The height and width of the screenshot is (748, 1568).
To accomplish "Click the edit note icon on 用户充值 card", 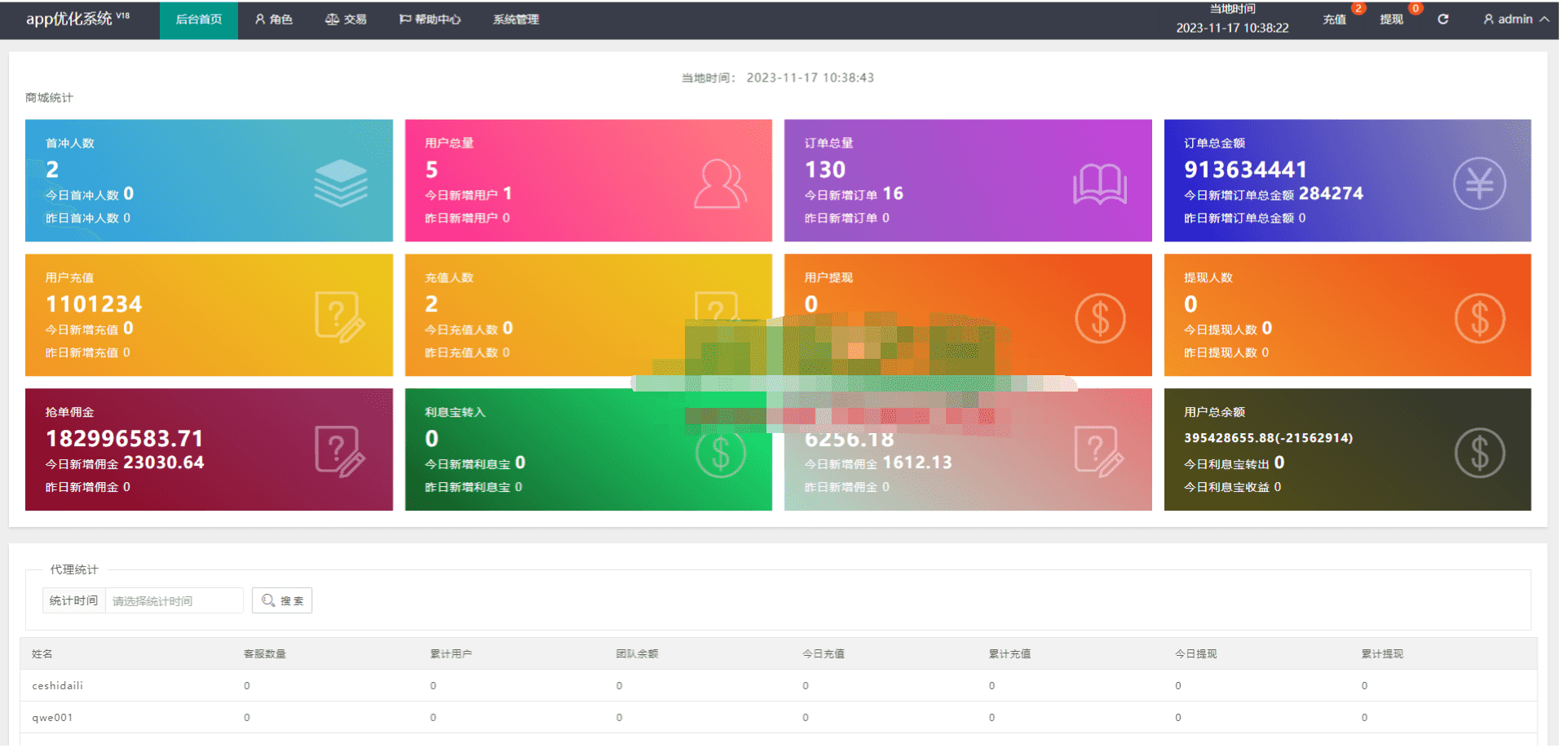I will pos(340,317).
